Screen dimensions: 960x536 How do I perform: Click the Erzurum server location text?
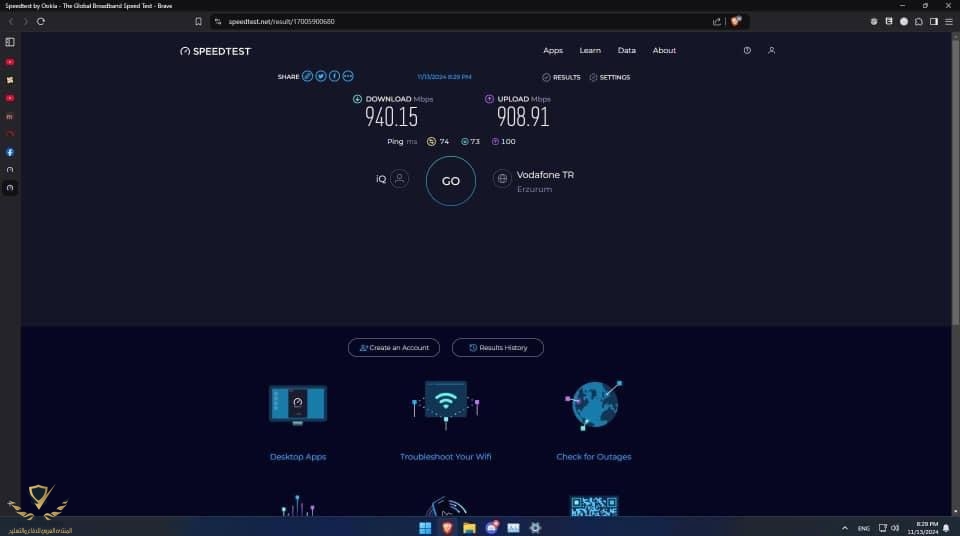pyautogui.click(x=534, y=189)
